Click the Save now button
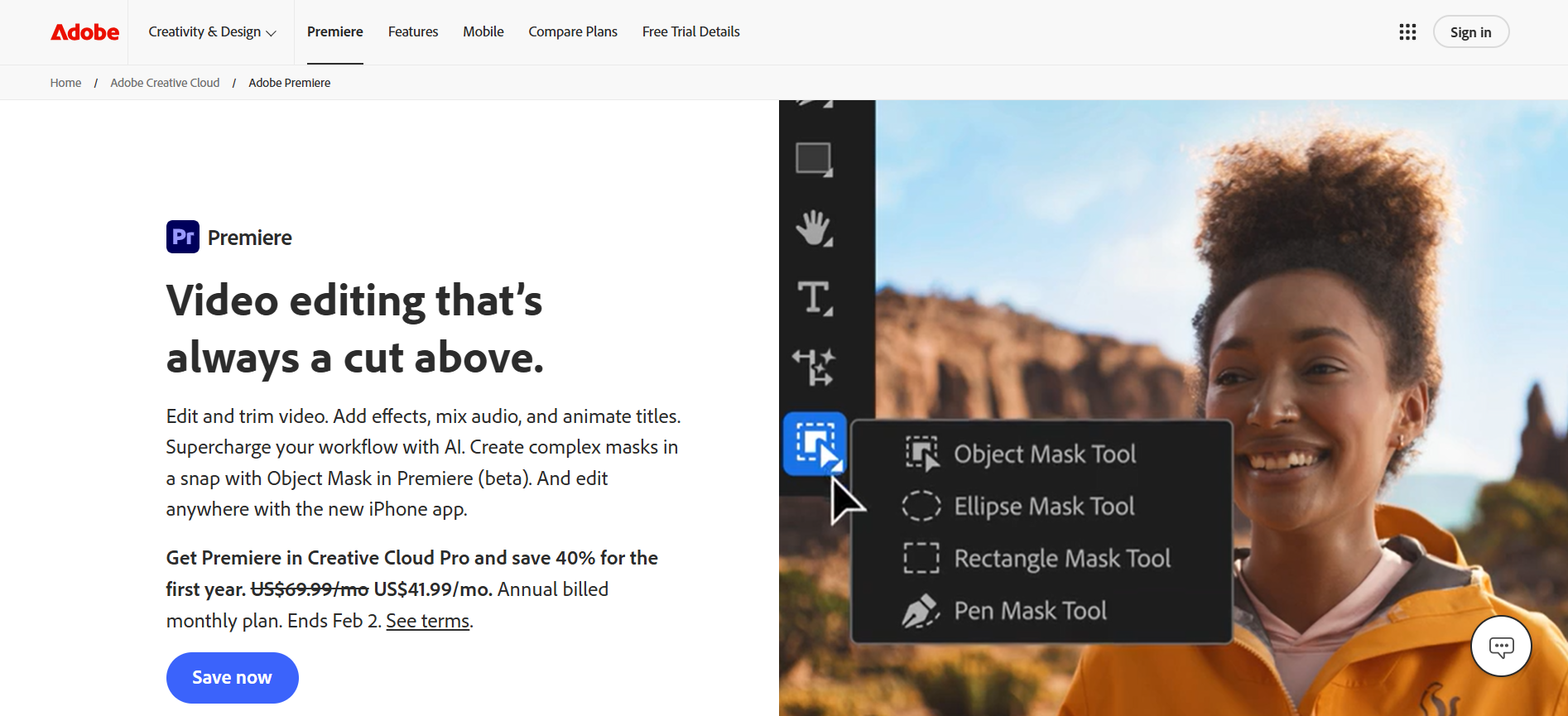 pyautogui.click(x=233, y=678)
